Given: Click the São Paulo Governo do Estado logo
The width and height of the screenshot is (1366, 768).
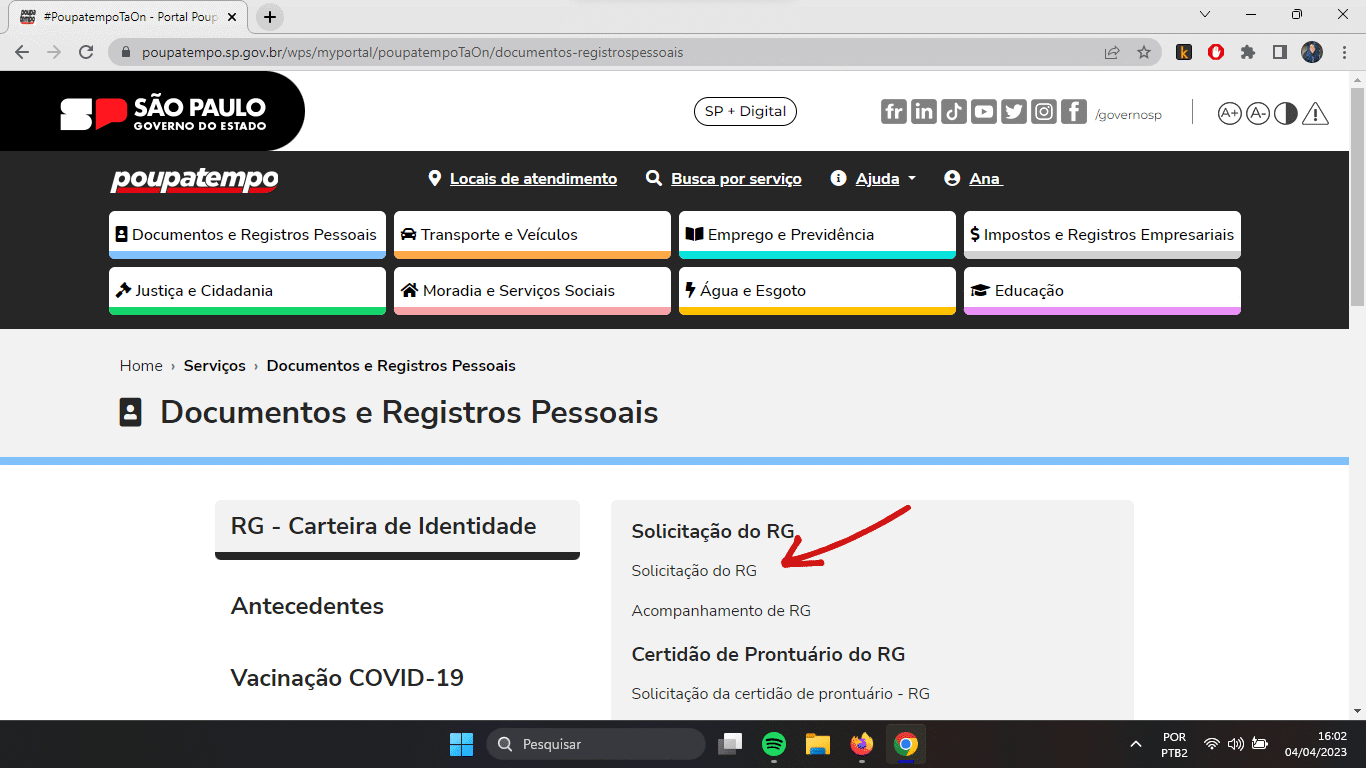Looking at the screenshot, I should pos(163,113).
